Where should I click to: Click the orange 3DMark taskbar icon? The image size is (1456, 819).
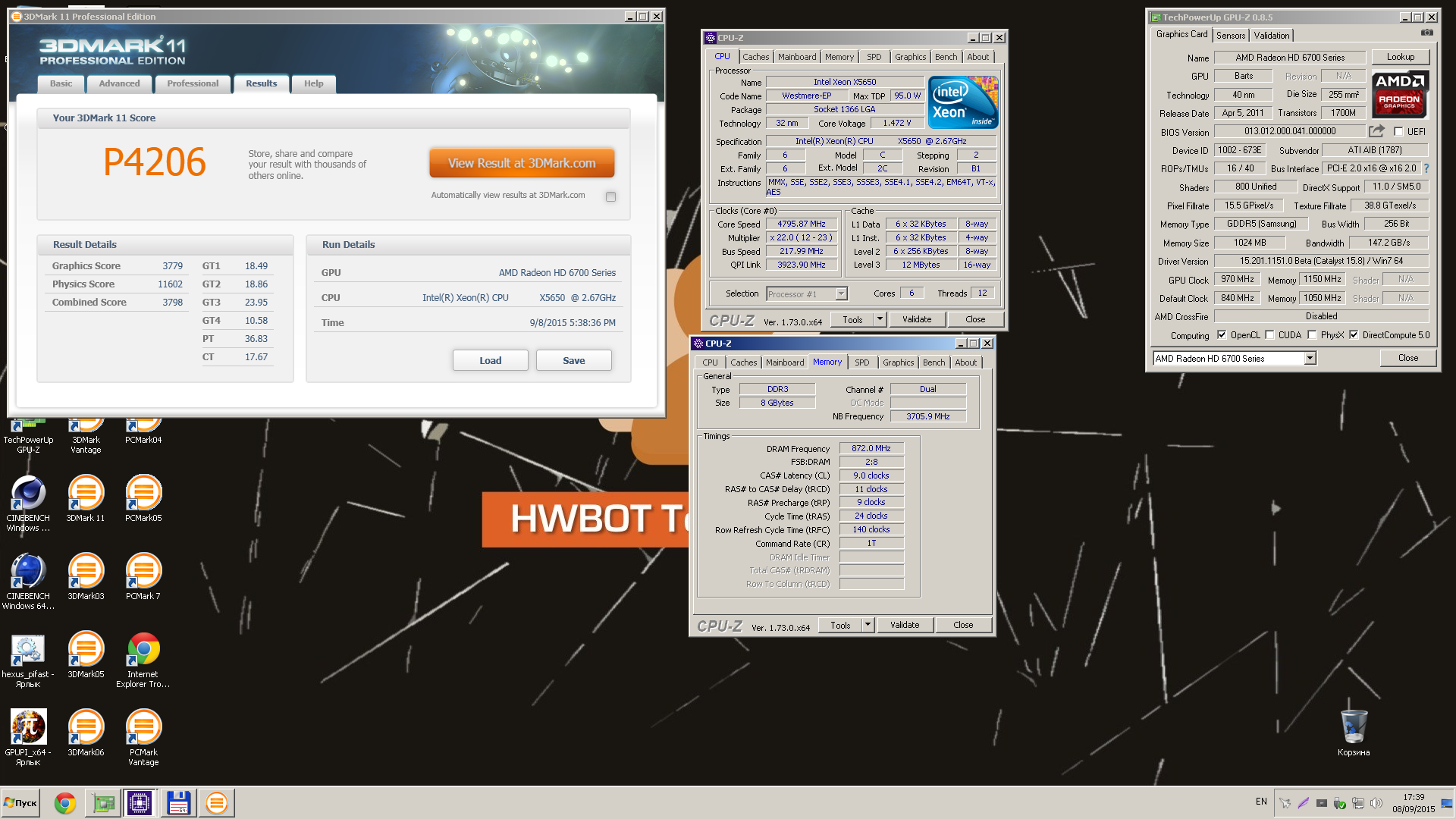point(216,802)
